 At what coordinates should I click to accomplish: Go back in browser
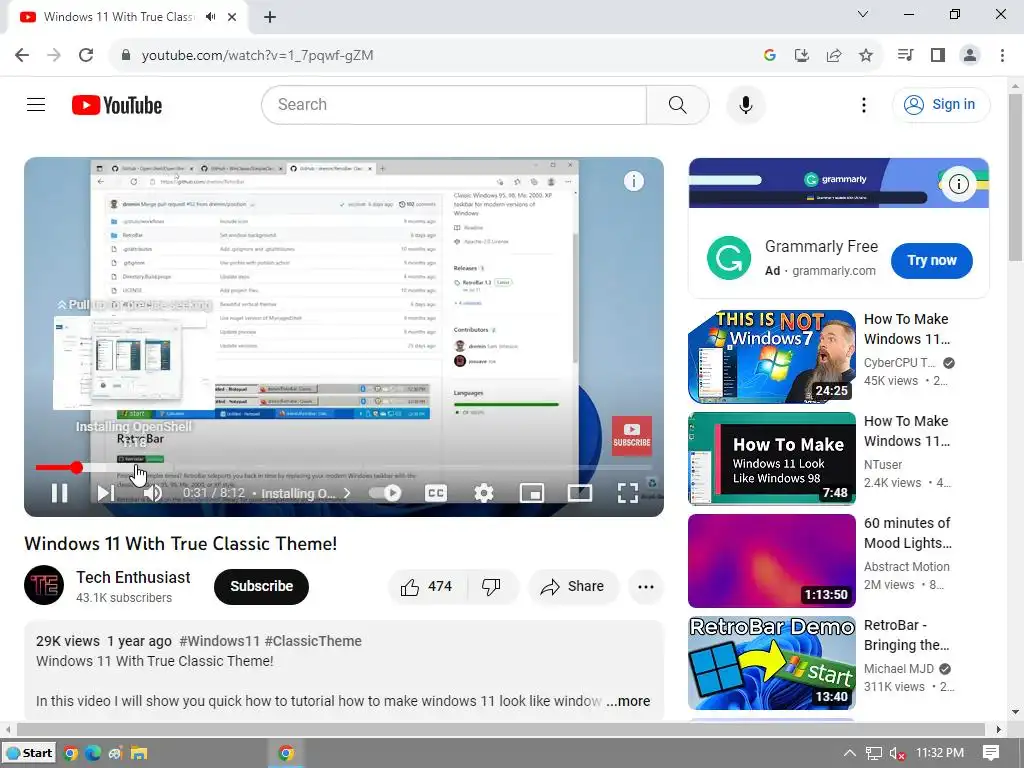(x=22, y=55)
